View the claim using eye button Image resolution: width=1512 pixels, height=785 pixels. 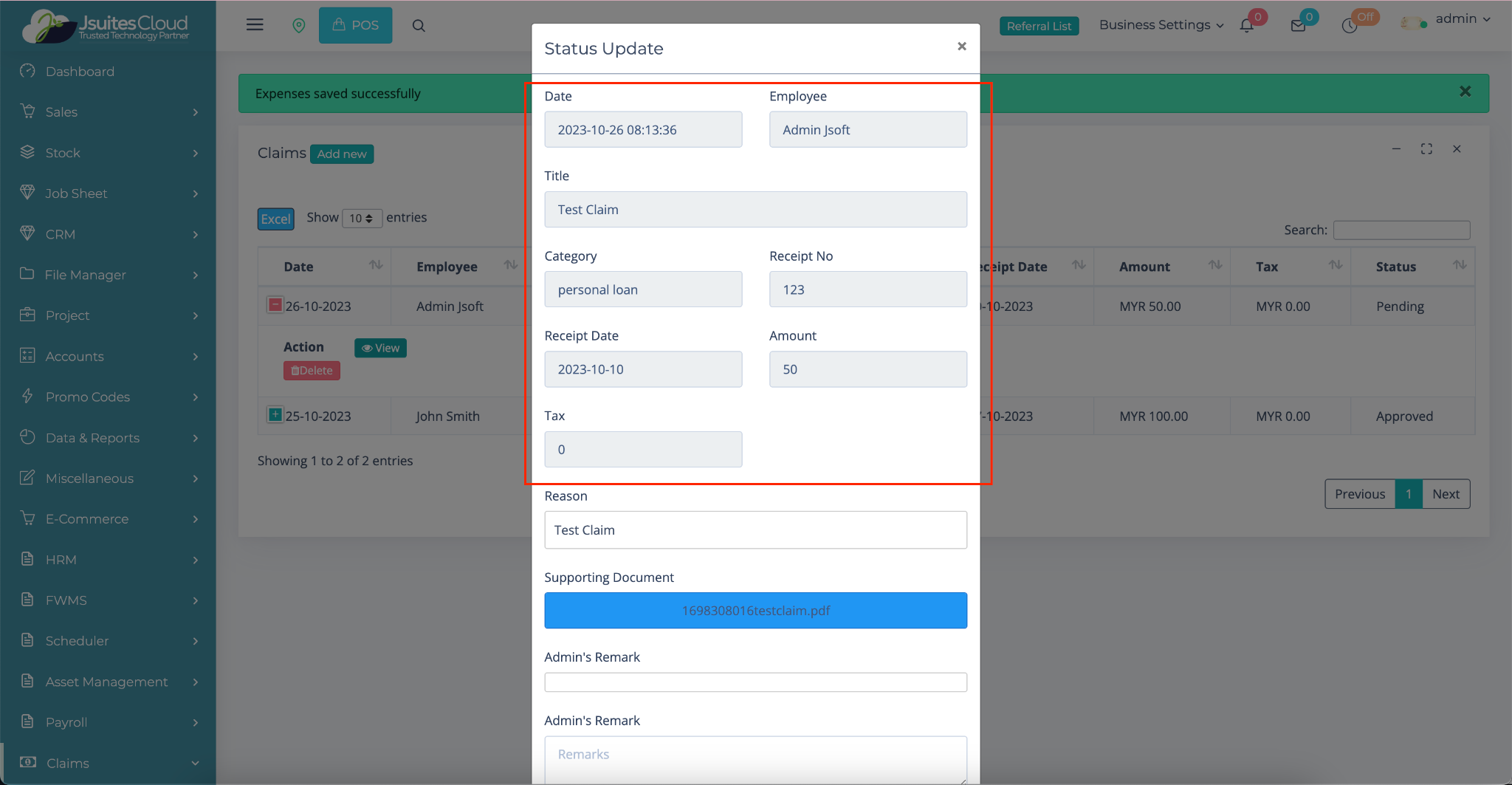[380, 348]
